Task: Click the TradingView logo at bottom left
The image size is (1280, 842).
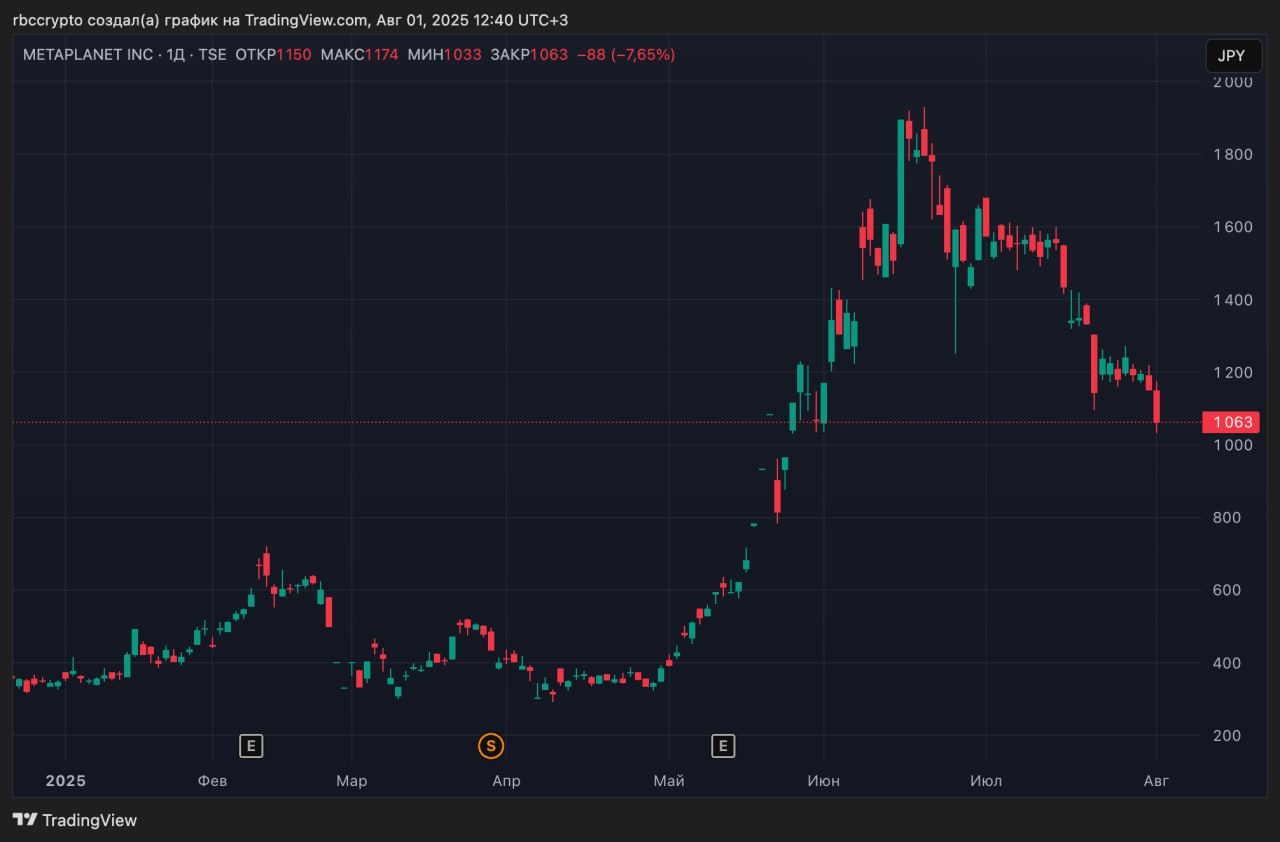Action: coord(75,820)
